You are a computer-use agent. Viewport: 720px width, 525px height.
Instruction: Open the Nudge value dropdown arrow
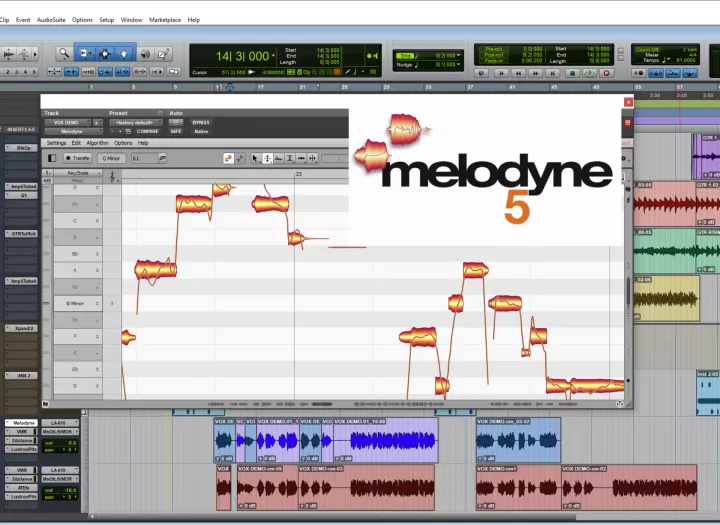click(x=459, y=65)
